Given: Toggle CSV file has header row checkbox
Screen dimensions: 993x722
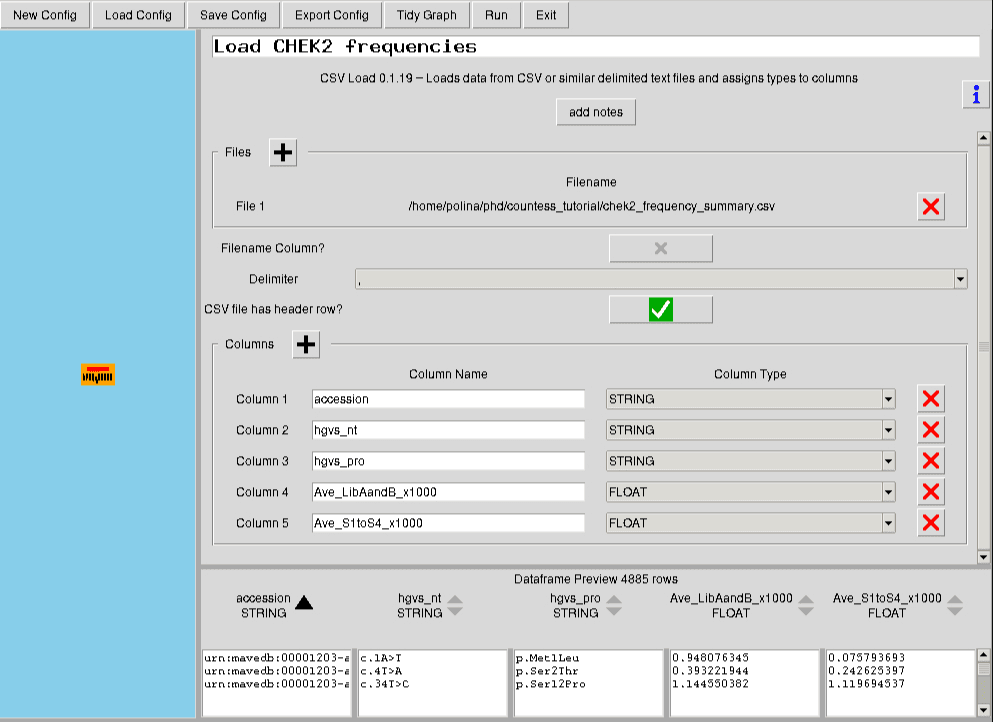Looking at the screenshot, I should [661, 310].
